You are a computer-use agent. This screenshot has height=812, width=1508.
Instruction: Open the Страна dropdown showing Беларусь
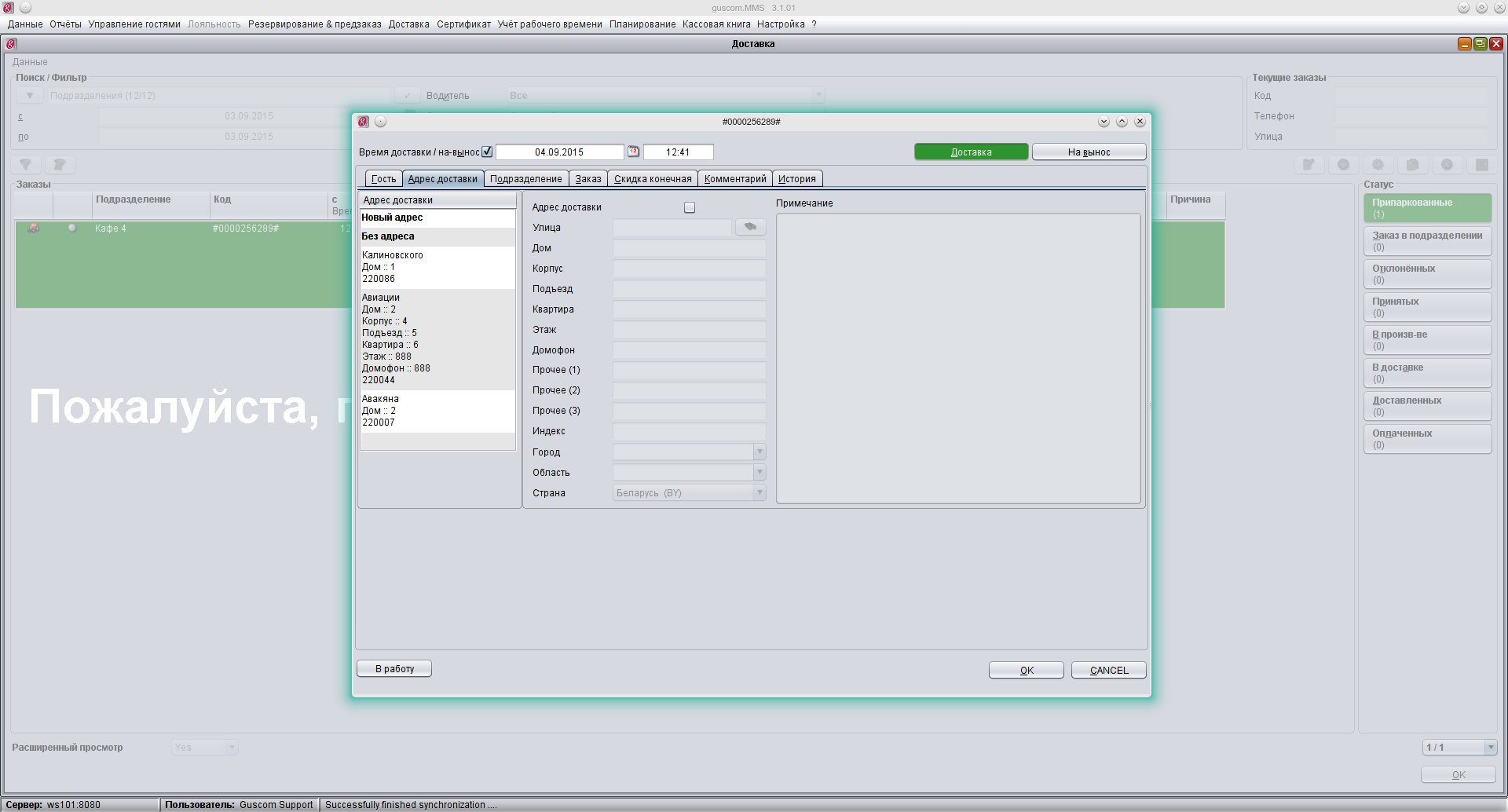(x=759, y=493)
